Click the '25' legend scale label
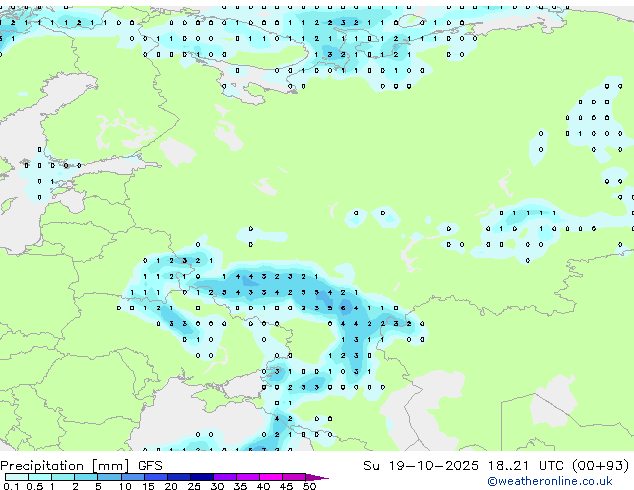 194,486
